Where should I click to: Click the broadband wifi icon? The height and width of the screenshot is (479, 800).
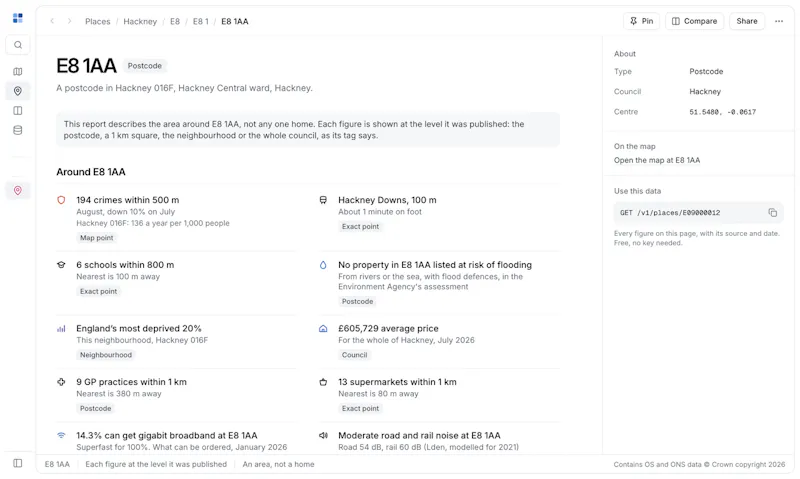point(61,436)
